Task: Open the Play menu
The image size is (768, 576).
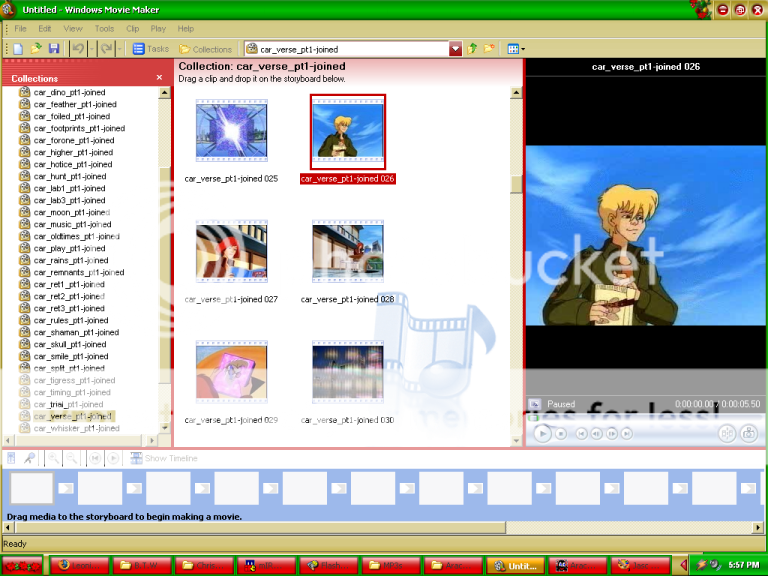Action: (158, 29)
